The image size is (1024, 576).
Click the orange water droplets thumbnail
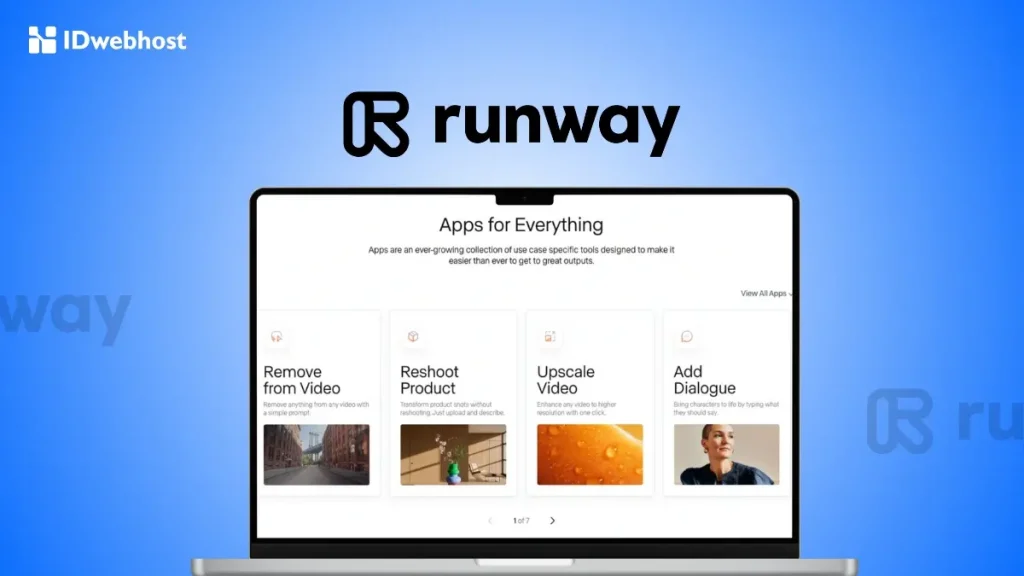[x=589, y=454]
